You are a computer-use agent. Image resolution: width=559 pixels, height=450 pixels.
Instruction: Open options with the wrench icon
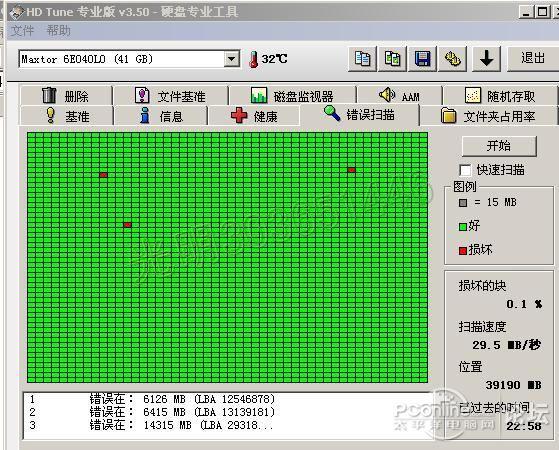coord(453,59)
